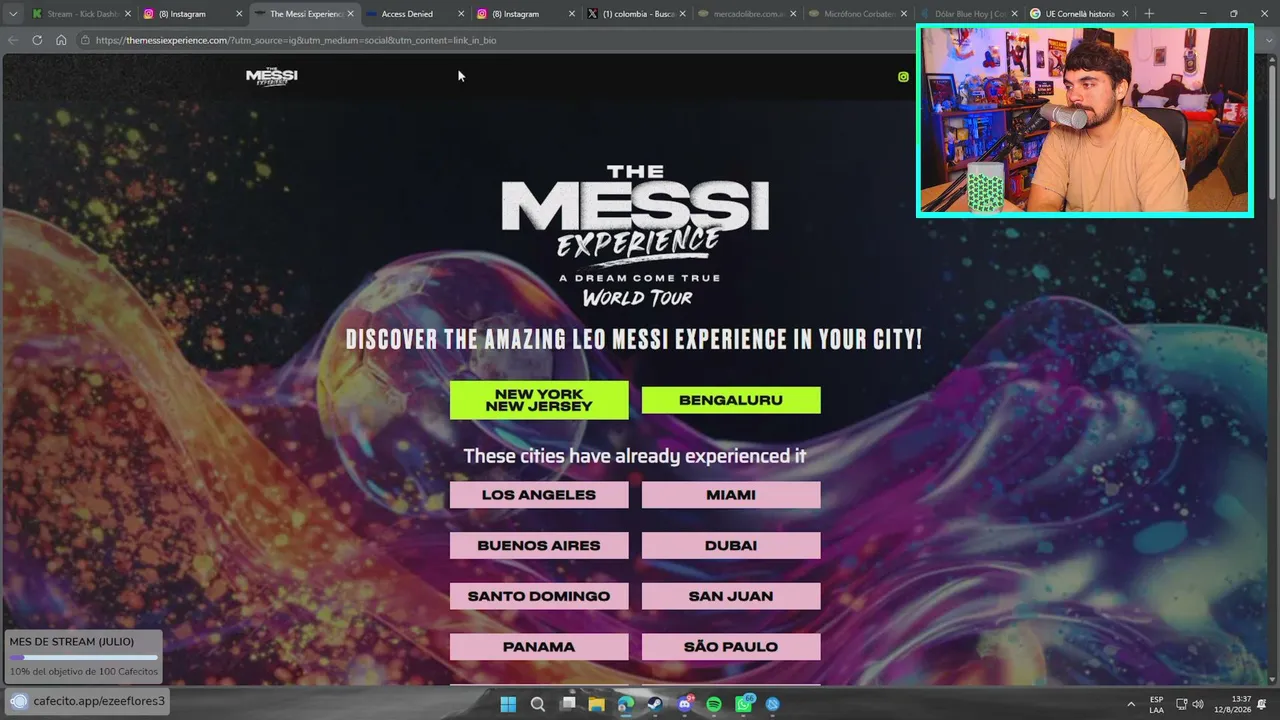Image resolution: width=1280 pixels, height=720 pixels.
Task: Click the São Paulo city button
Action: click(x=731, y=647)
